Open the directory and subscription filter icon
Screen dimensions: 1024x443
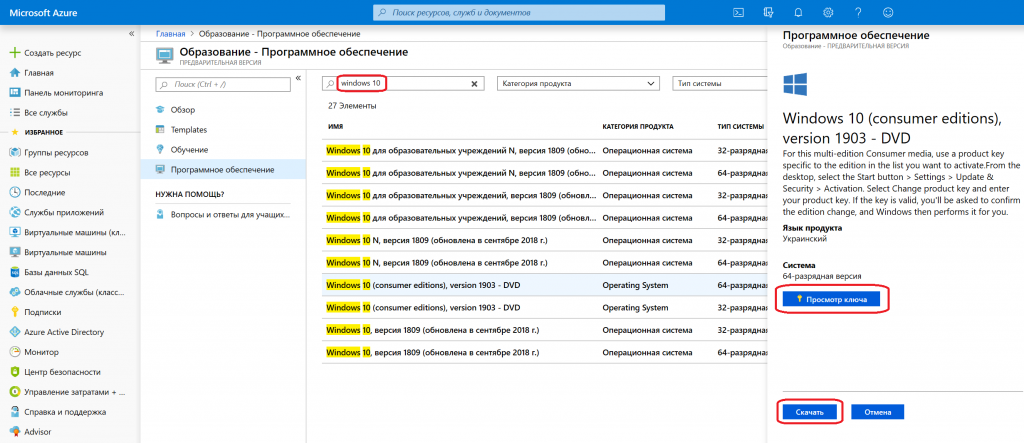pos(769,12)
